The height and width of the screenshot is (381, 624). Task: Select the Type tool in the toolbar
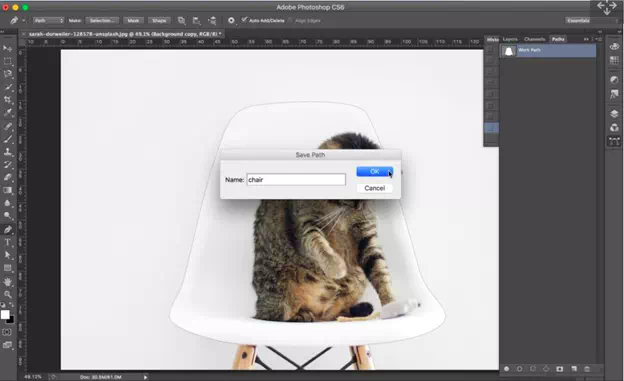pyautogui.click(x=8, y=242)
